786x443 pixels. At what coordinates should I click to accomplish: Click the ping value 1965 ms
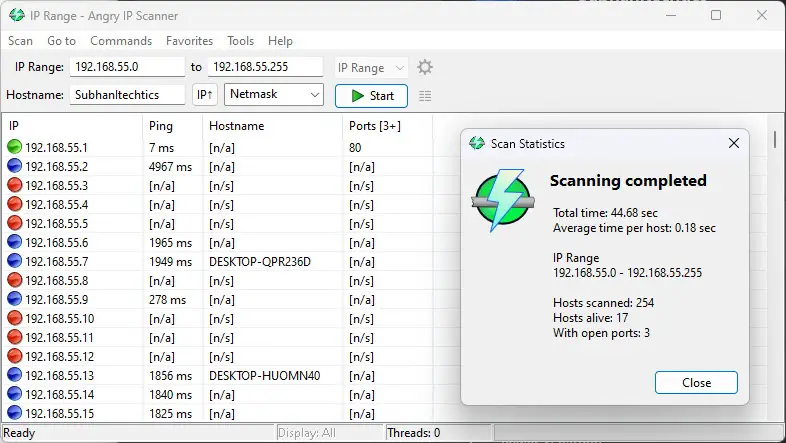tap(170, 243)
